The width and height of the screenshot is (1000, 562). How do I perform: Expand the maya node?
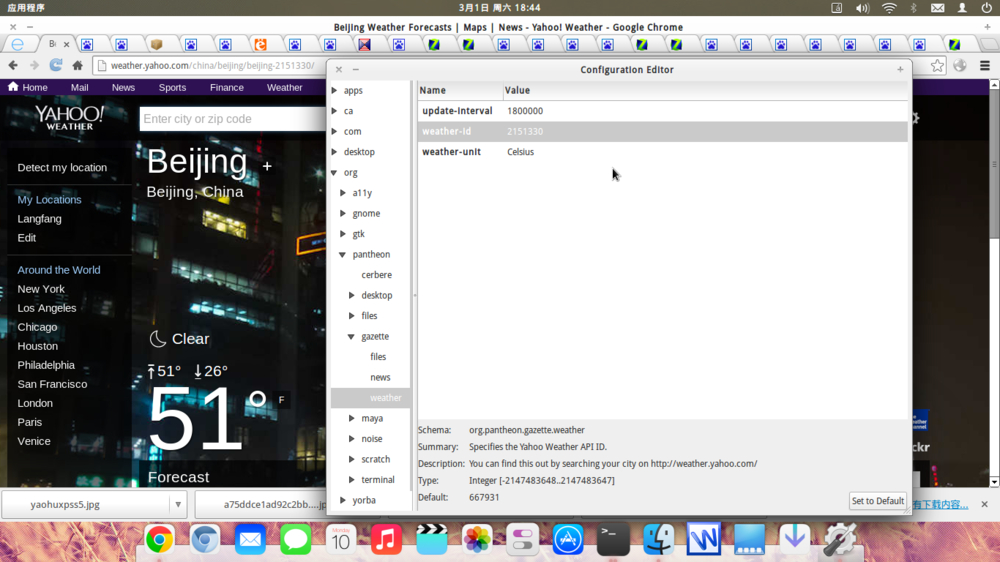click(352, 418)
